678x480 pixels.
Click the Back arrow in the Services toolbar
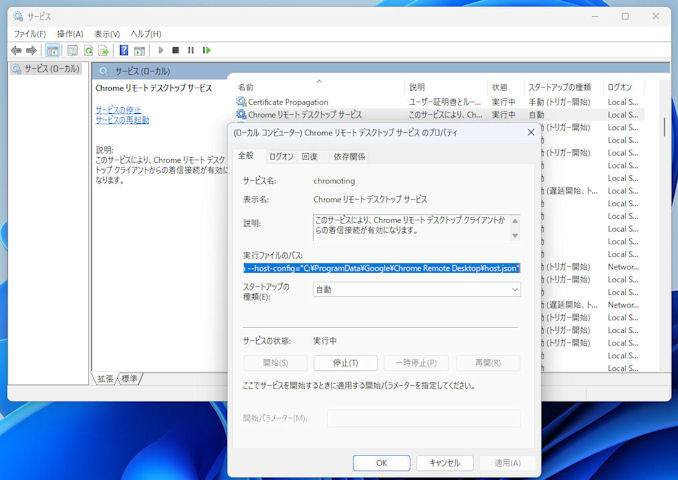16,51
